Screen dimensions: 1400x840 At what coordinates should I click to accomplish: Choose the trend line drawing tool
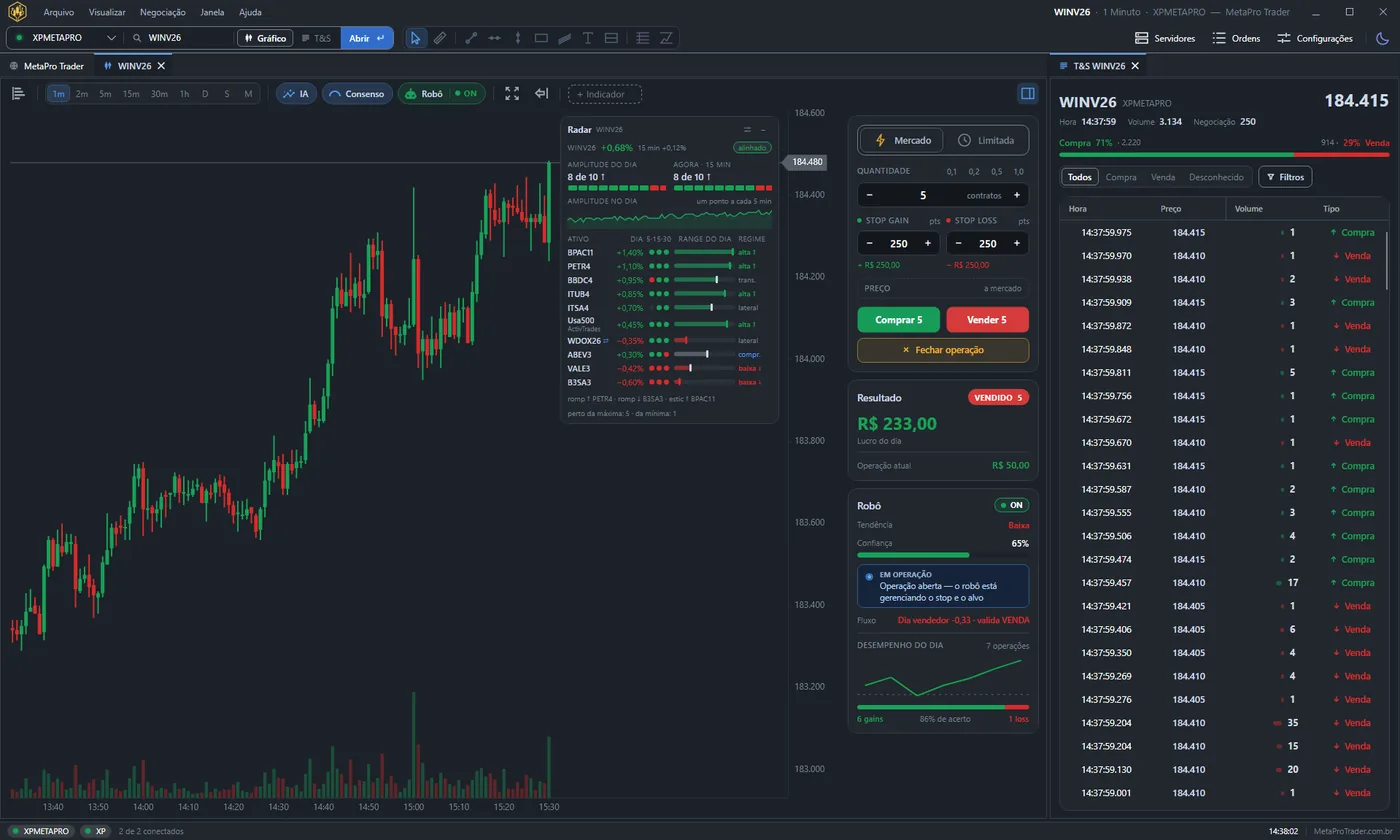click(471, 38)
